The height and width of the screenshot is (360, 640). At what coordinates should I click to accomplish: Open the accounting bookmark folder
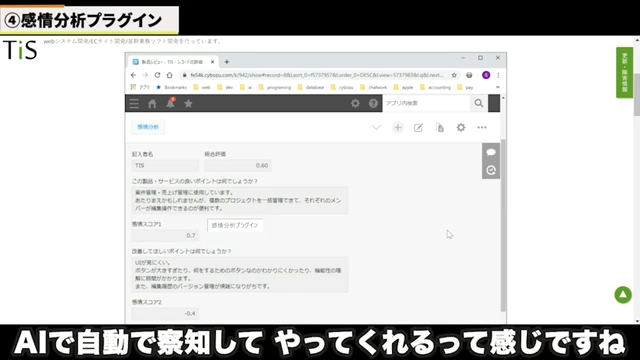tap(435, 87)
